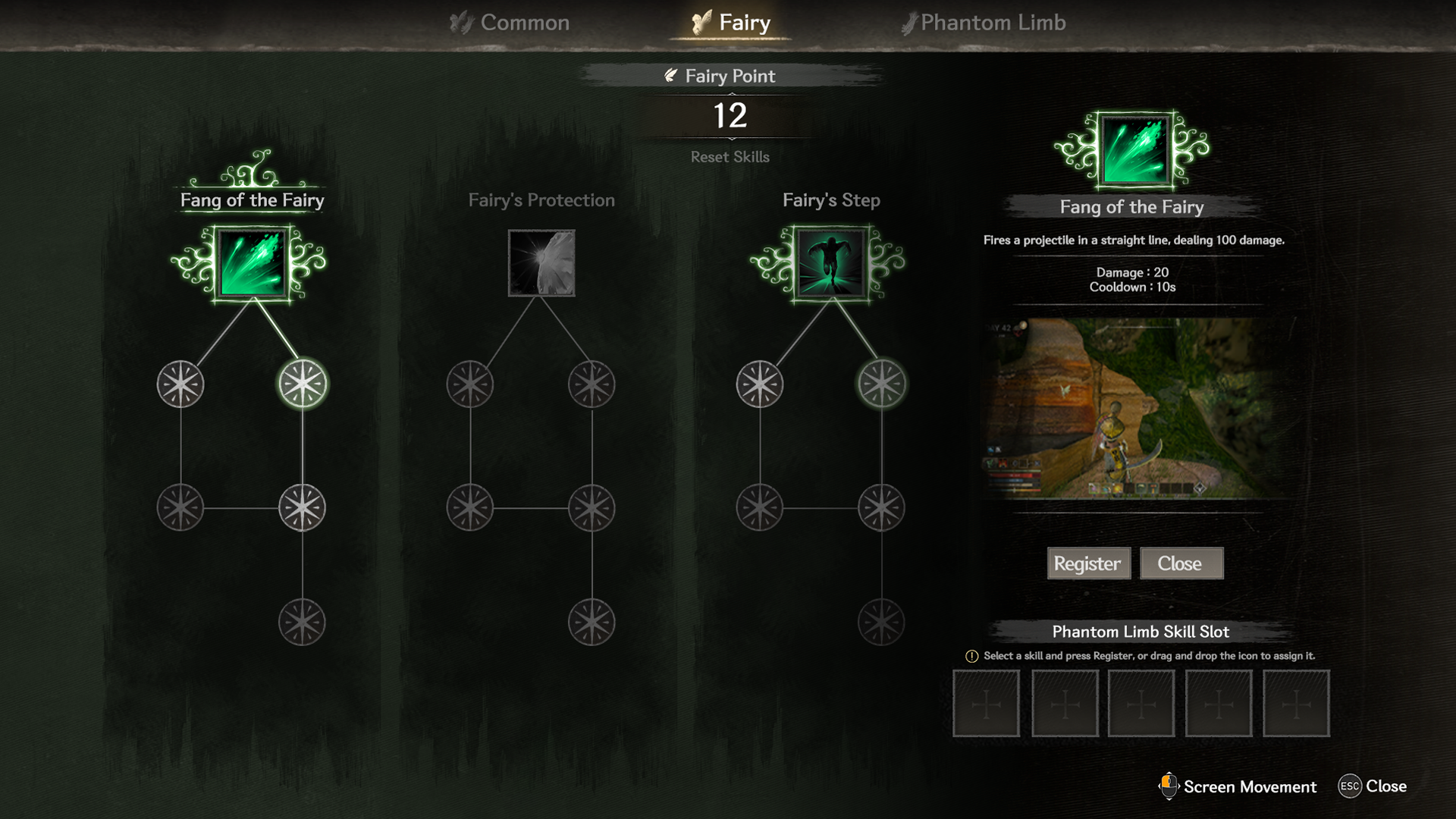Screen dimensions: 1456x819
Task: Click the middle-right node of Fang of the Fairy tree
Action: 303,507
